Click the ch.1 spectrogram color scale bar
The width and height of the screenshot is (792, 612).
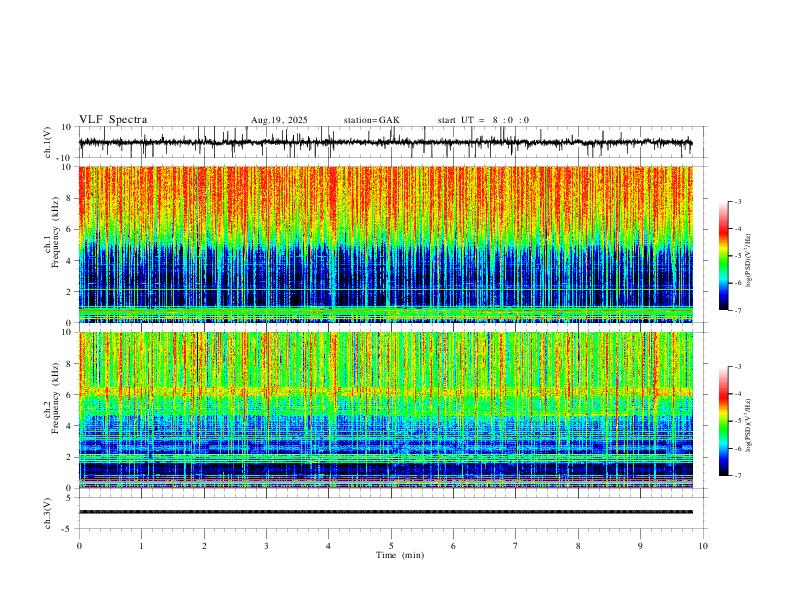(x=723, y=256)
